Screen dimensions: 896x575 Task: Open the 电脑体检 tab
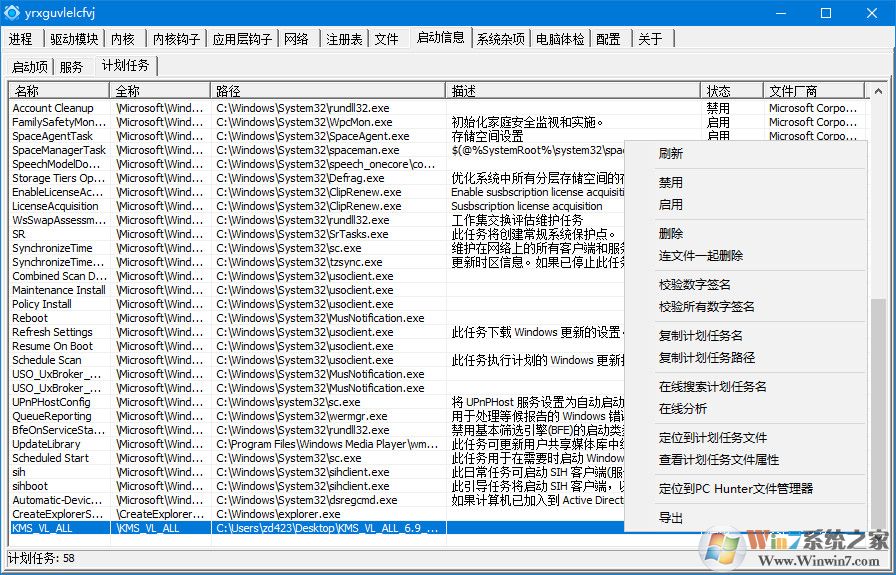pos(560,39)
